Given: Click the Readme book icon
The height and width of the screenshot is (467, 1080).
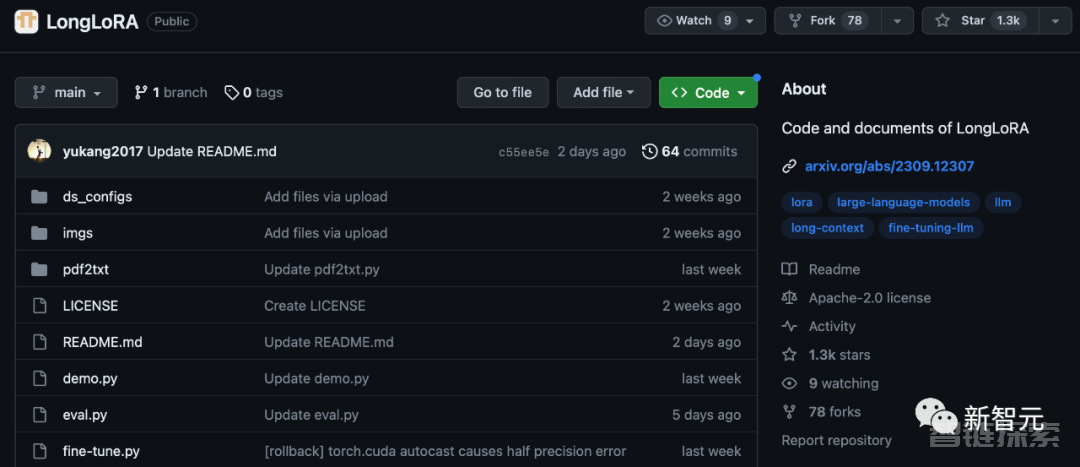Looking at the screenshot, I should (789, 269).
